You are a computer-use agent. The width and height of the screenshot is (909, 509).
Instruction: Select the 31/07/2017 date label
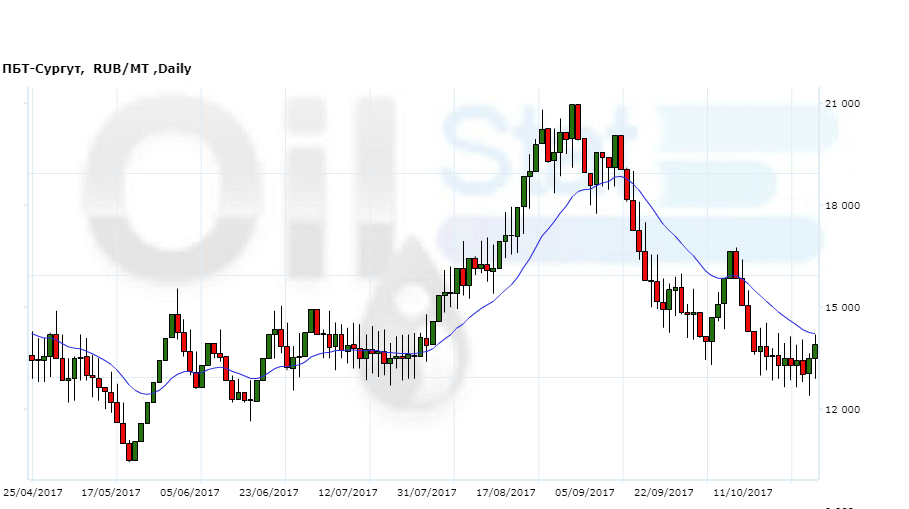tap(427, 493)
